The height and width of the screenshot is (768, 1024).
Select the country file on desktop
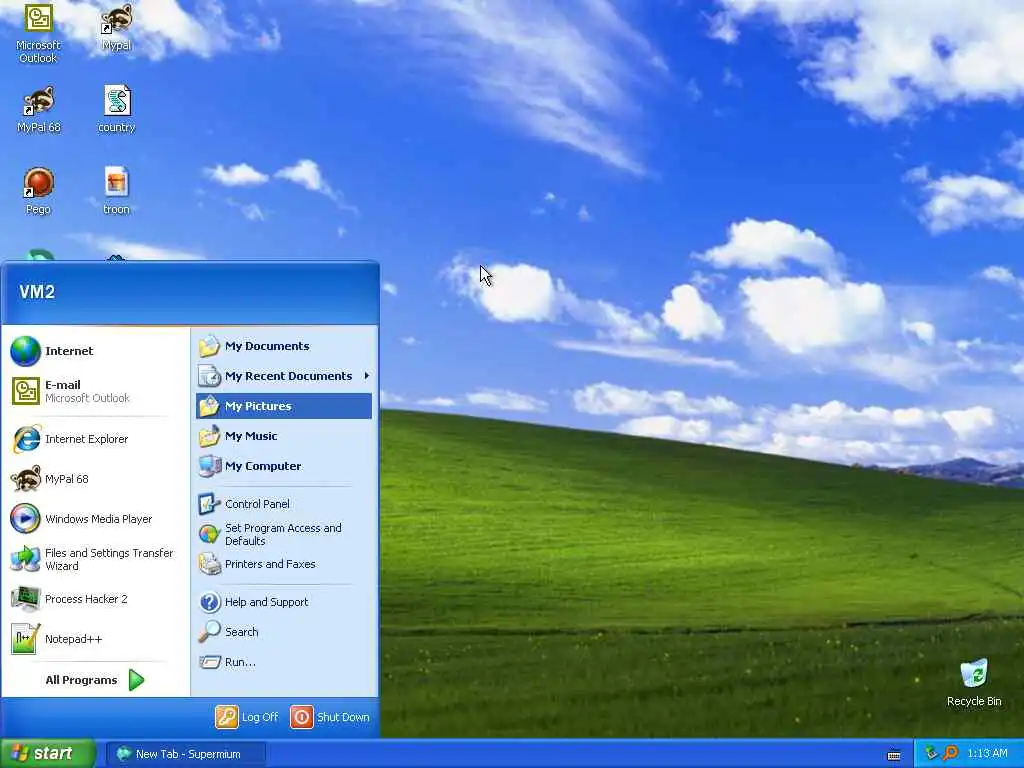click(116, 110)
